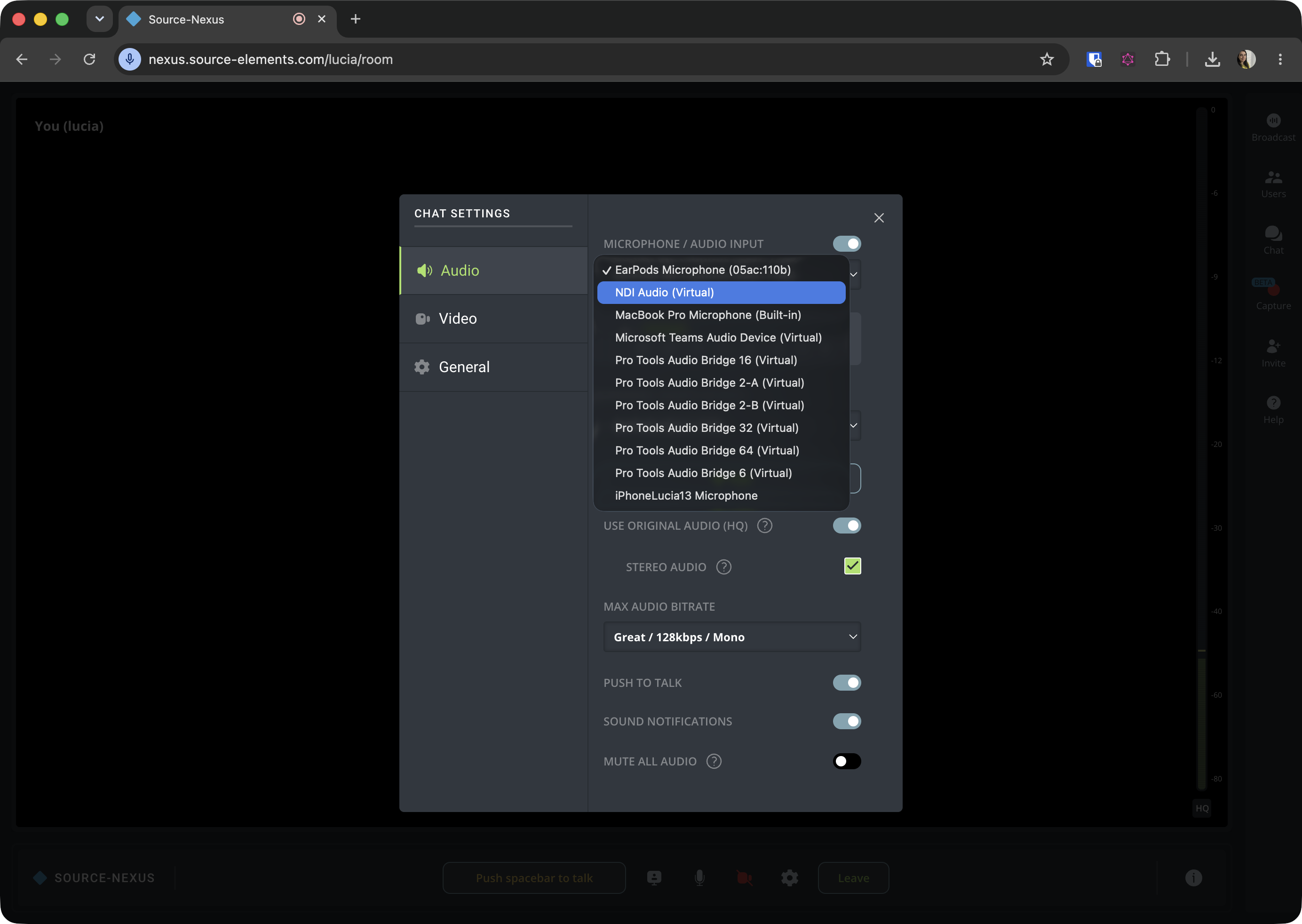Open the Help panel

tap(1273, 410)
